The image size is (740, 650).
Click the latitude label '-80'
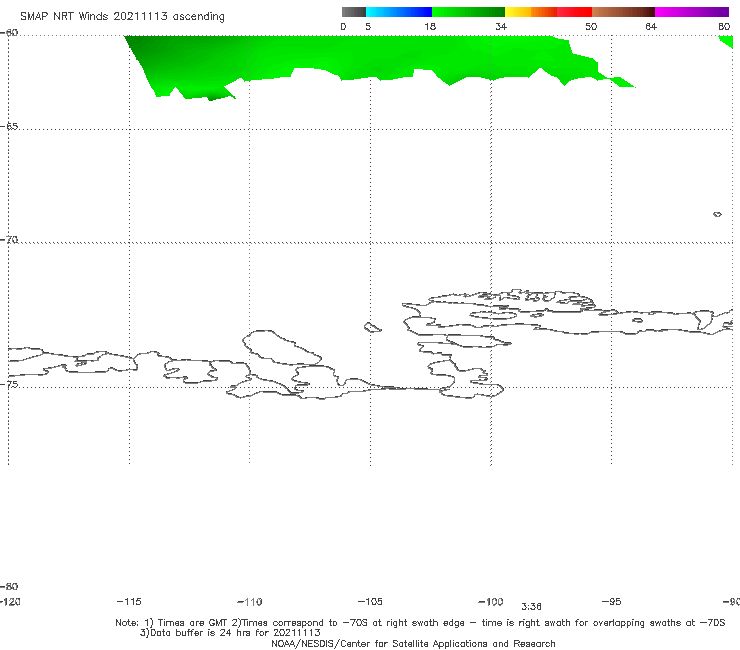[9, 586]
